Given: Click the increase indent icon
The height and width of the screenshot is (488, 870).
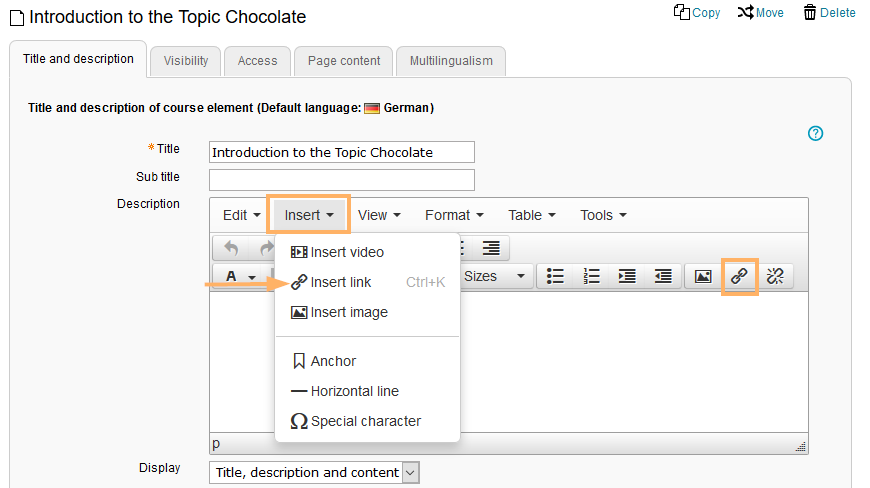Looking at the screenshot, I should (x=627, y=276).
